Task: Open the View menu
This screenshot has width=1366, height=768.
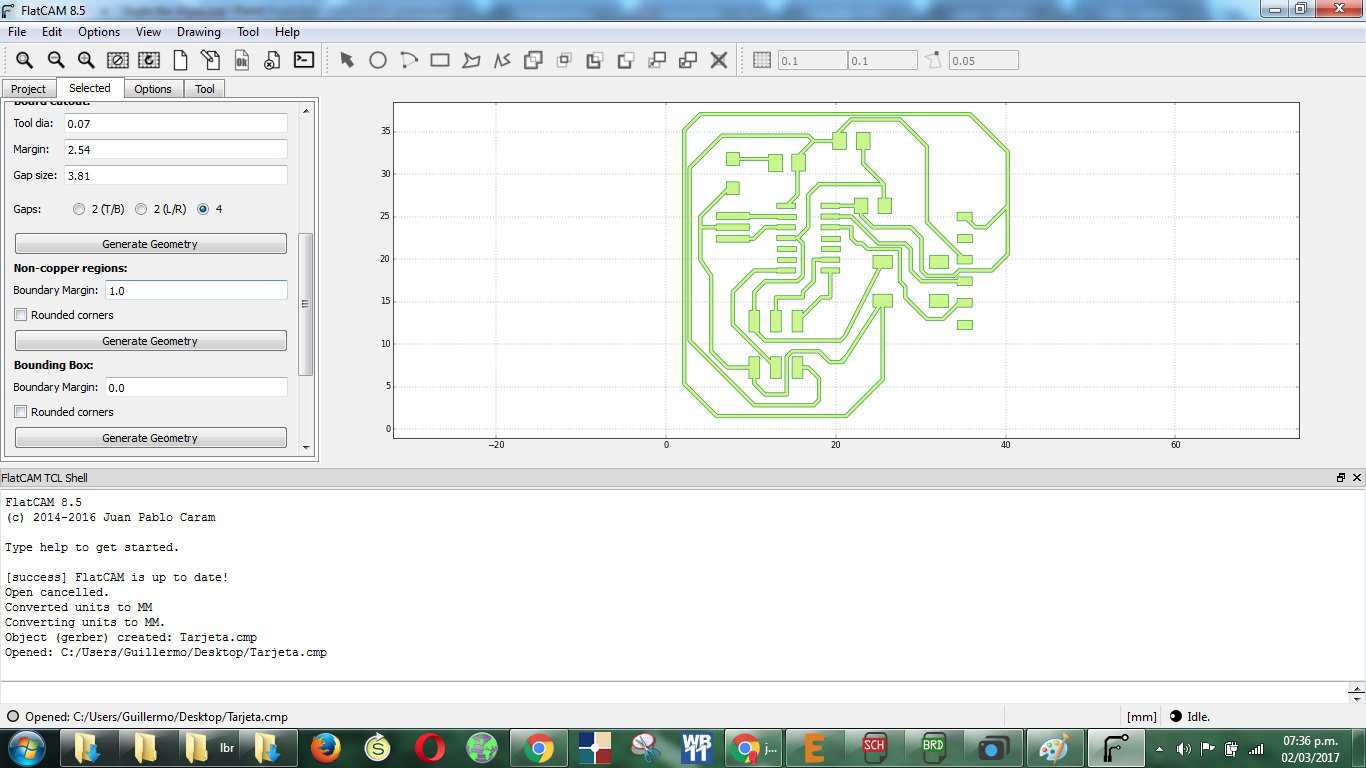Action: [148, 32]
